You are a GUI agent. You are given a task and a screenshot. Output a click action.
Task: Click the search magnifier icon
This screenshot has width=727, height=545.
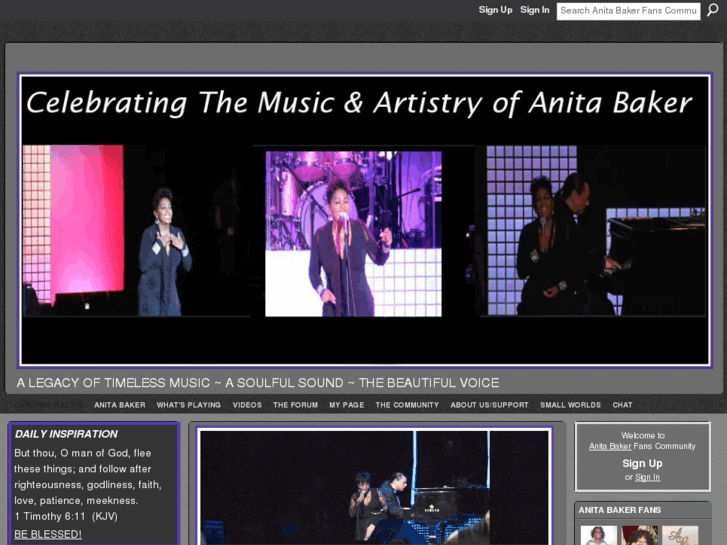[713, 10]
